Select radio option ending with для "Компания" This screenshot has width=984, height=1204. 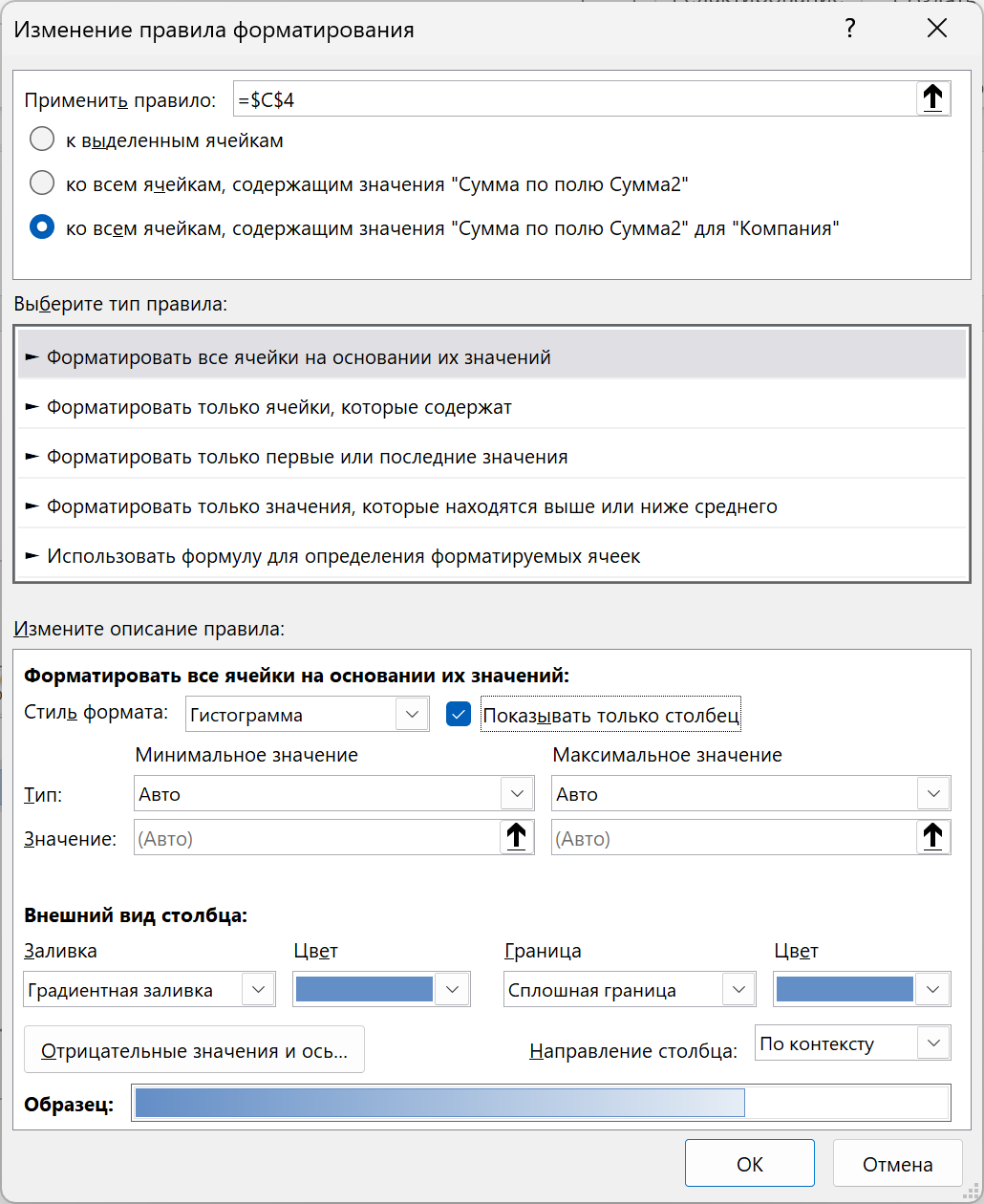42,227
